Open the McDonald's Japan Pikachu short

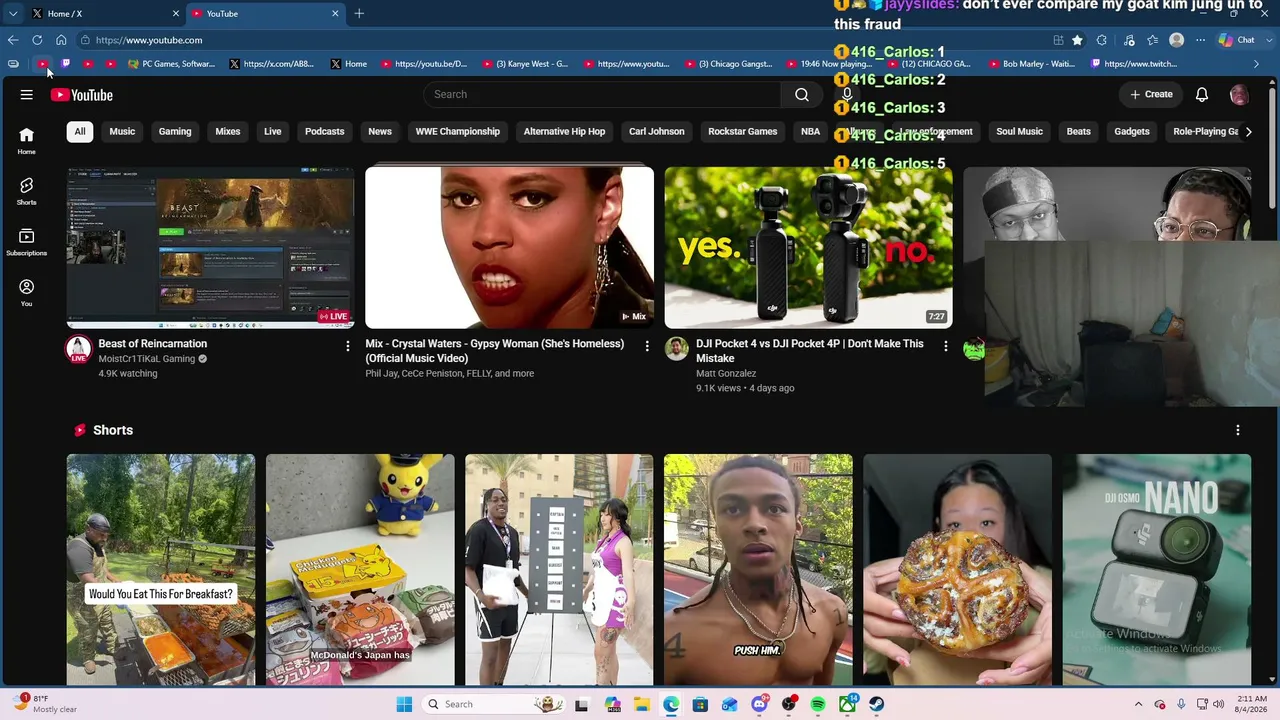click(x=360, y=570)
